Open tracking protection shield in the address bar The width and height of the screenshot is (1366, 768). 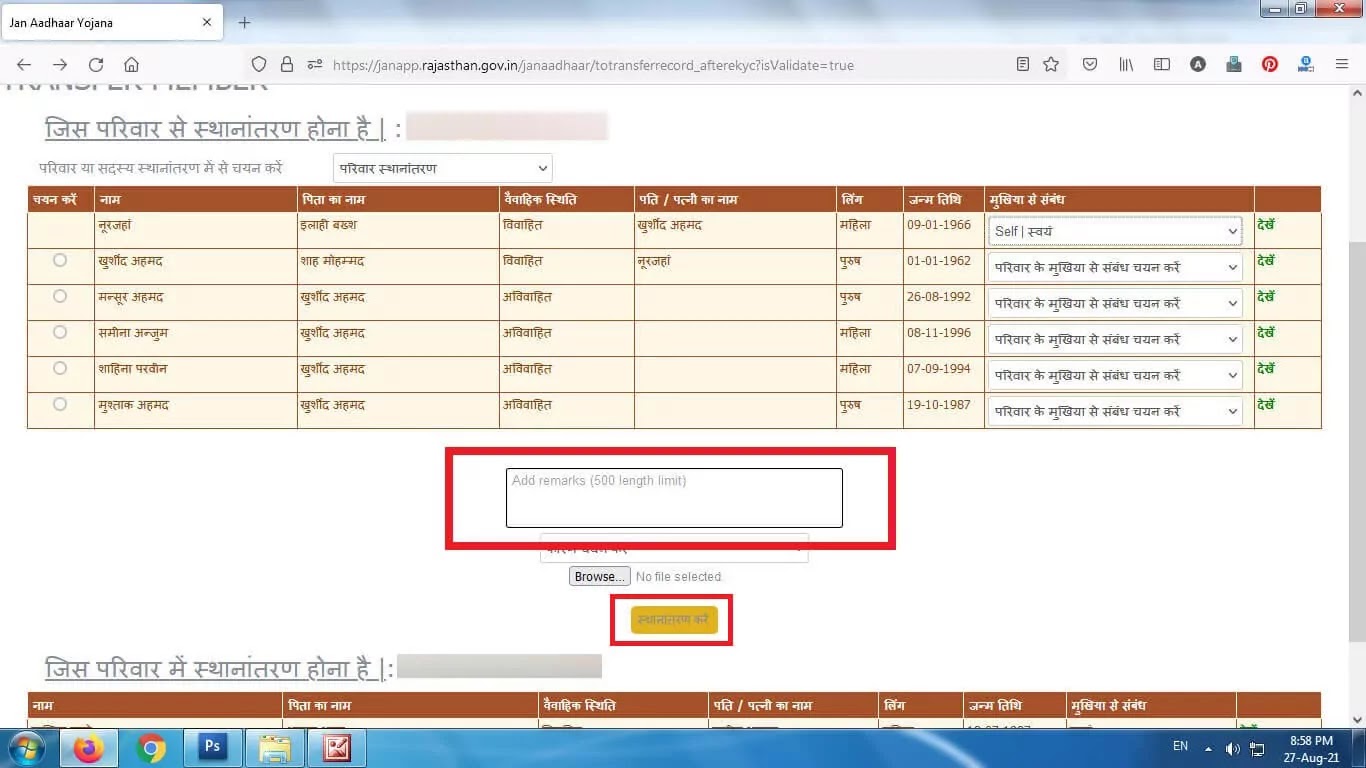point(259,65)
